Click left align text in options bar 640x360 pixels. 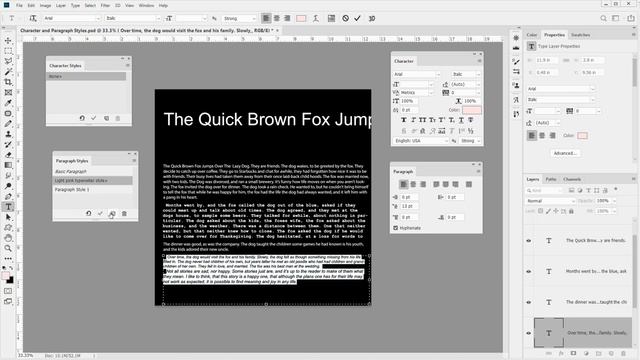point(266,18)
